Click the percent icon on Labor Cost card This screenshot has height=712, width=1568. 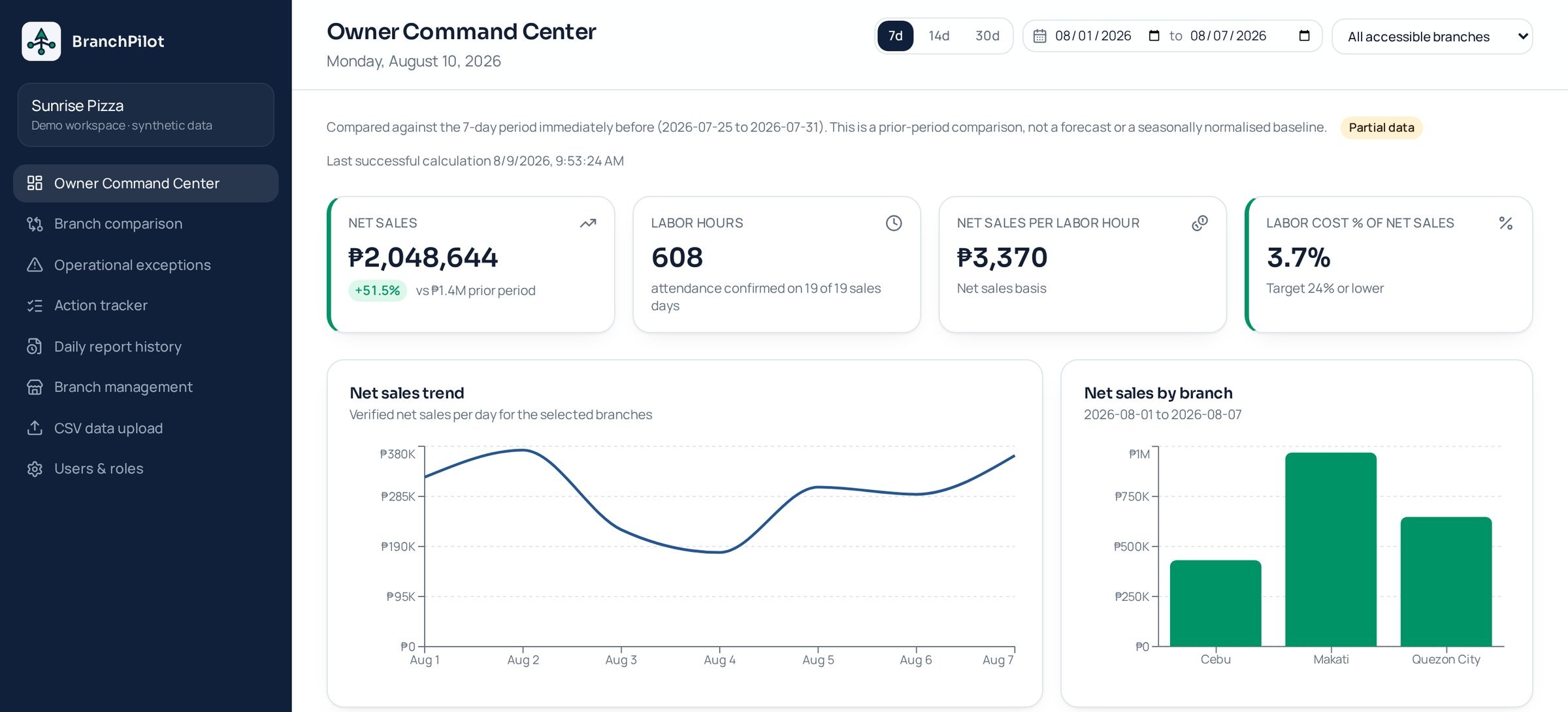1506,223
